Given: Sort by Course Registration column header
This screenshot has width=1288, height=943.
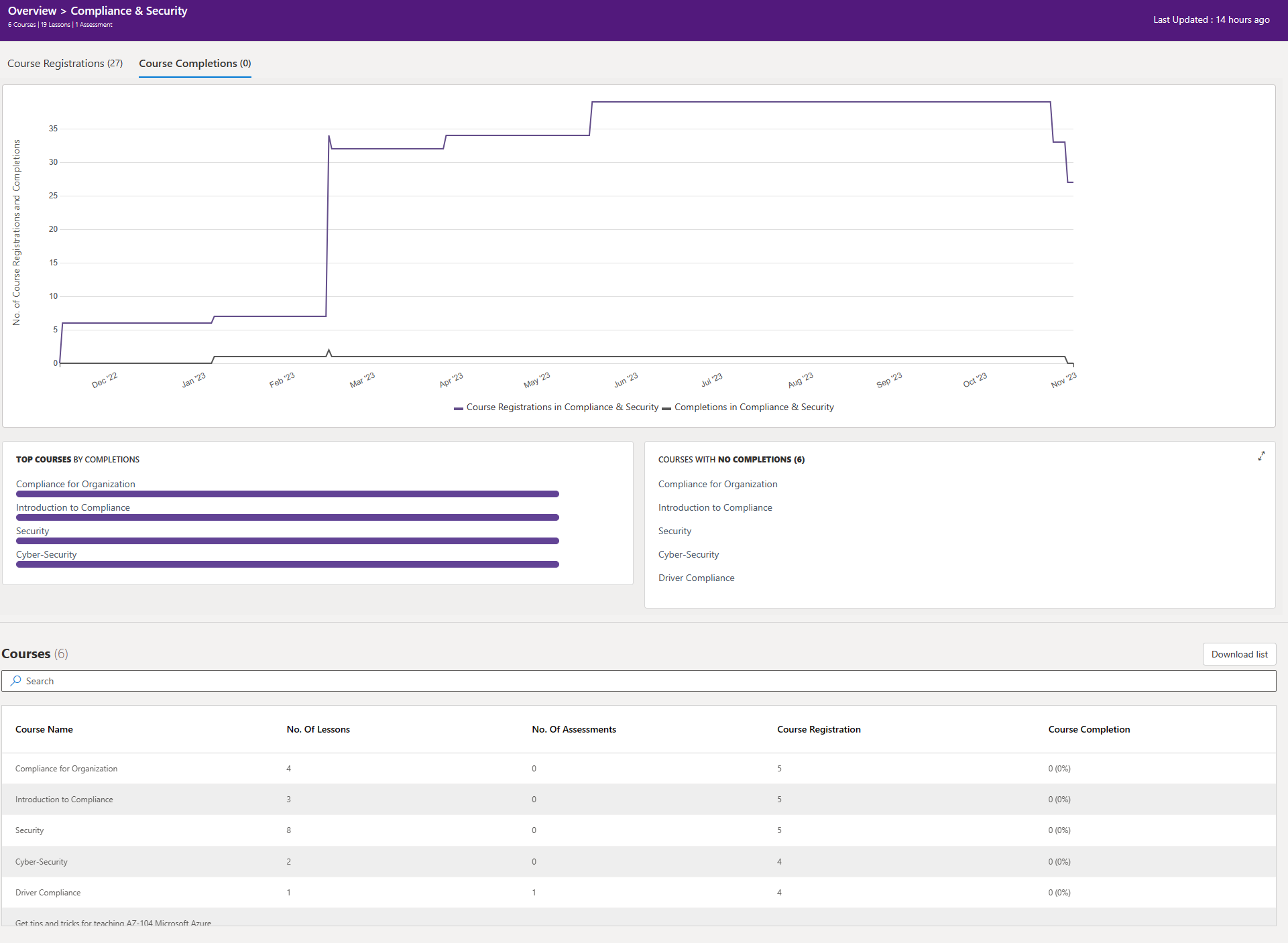Looking at the screenshot, I should click(819, 729).
